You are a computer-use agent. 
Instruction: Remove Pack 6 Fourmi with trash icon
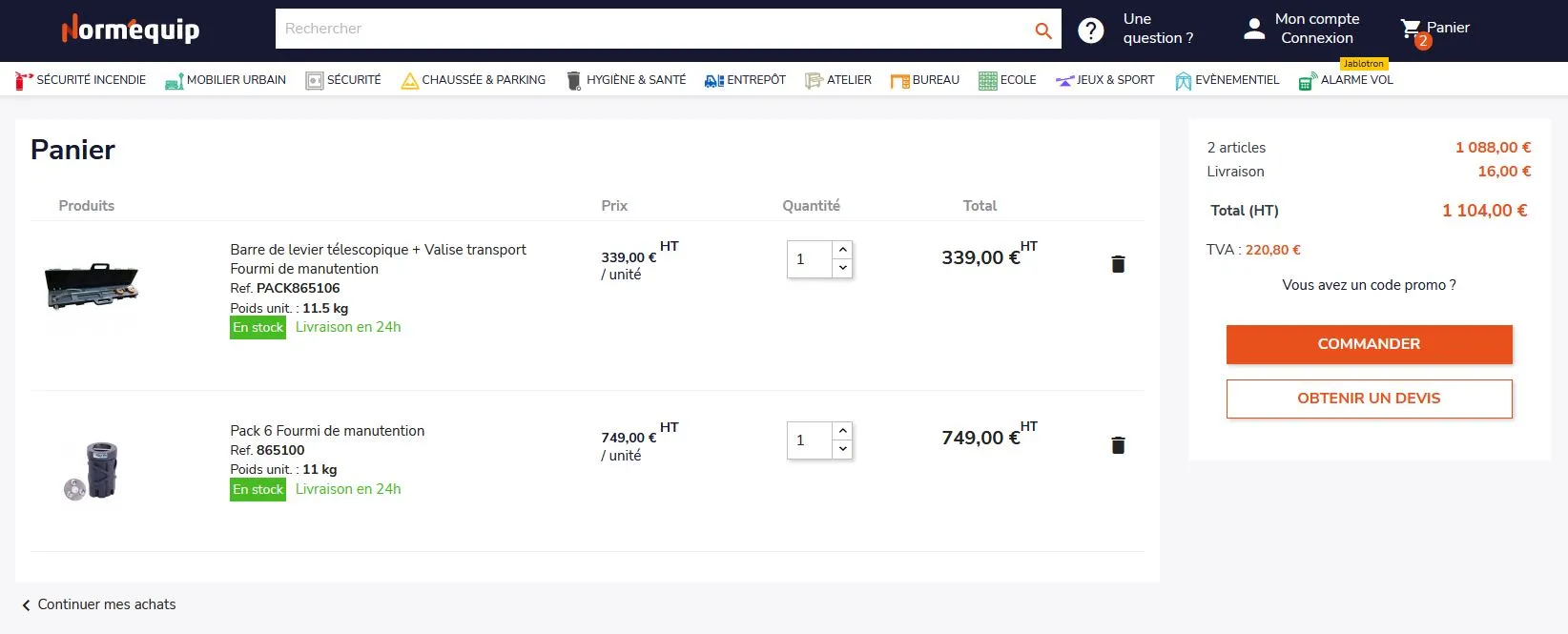point(1118,445)
